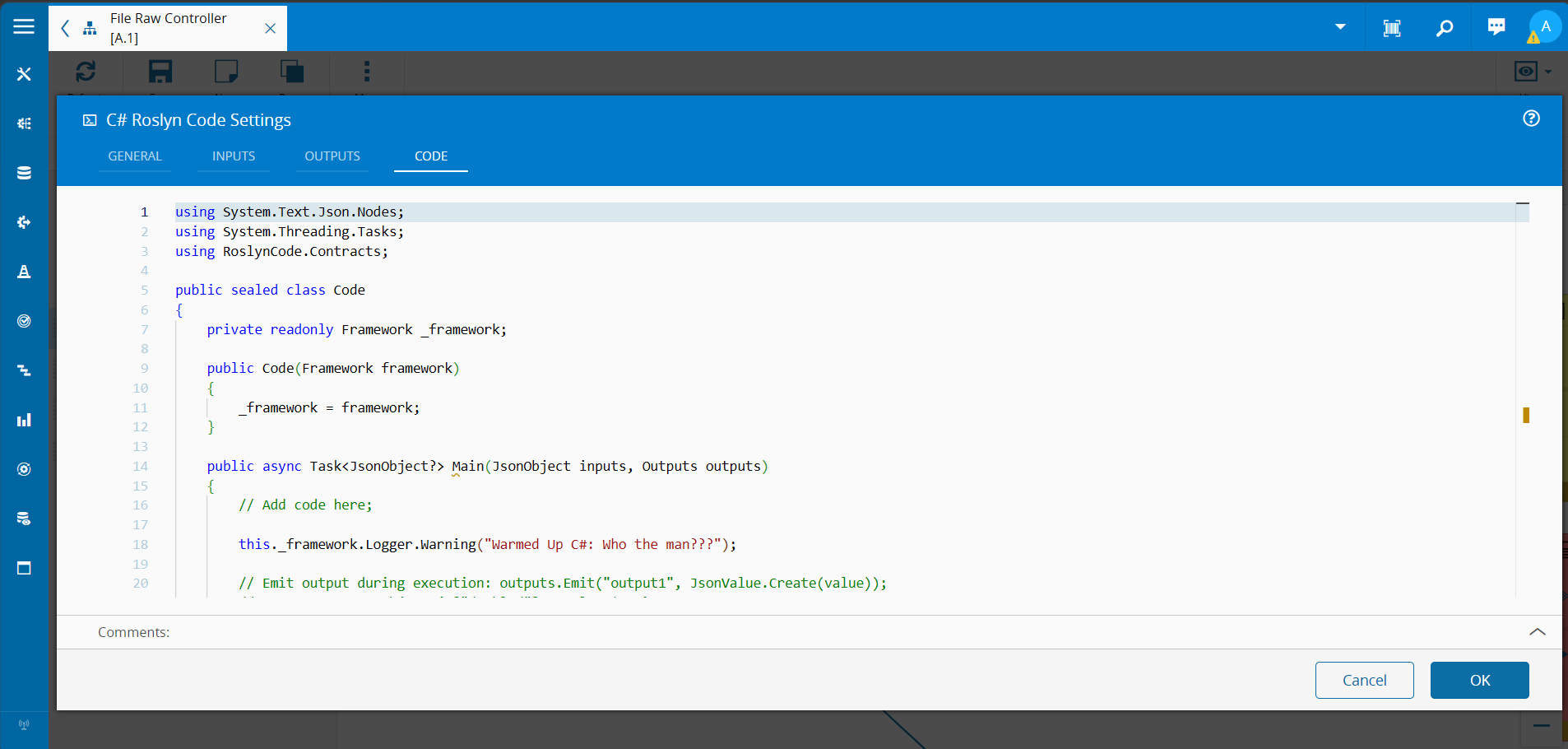Screen dimensions: 1568x749
Task: Click the 'public Code(Framework framework)' constructor line
Action: point(333,369)
